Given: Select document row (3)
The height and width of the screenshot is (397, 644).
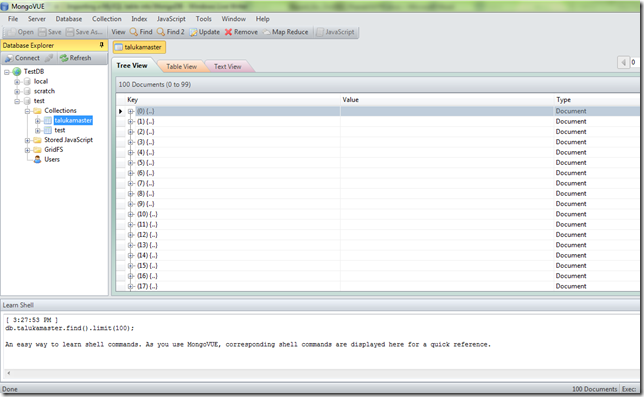Looking at the screenshot, I should 378,142.
